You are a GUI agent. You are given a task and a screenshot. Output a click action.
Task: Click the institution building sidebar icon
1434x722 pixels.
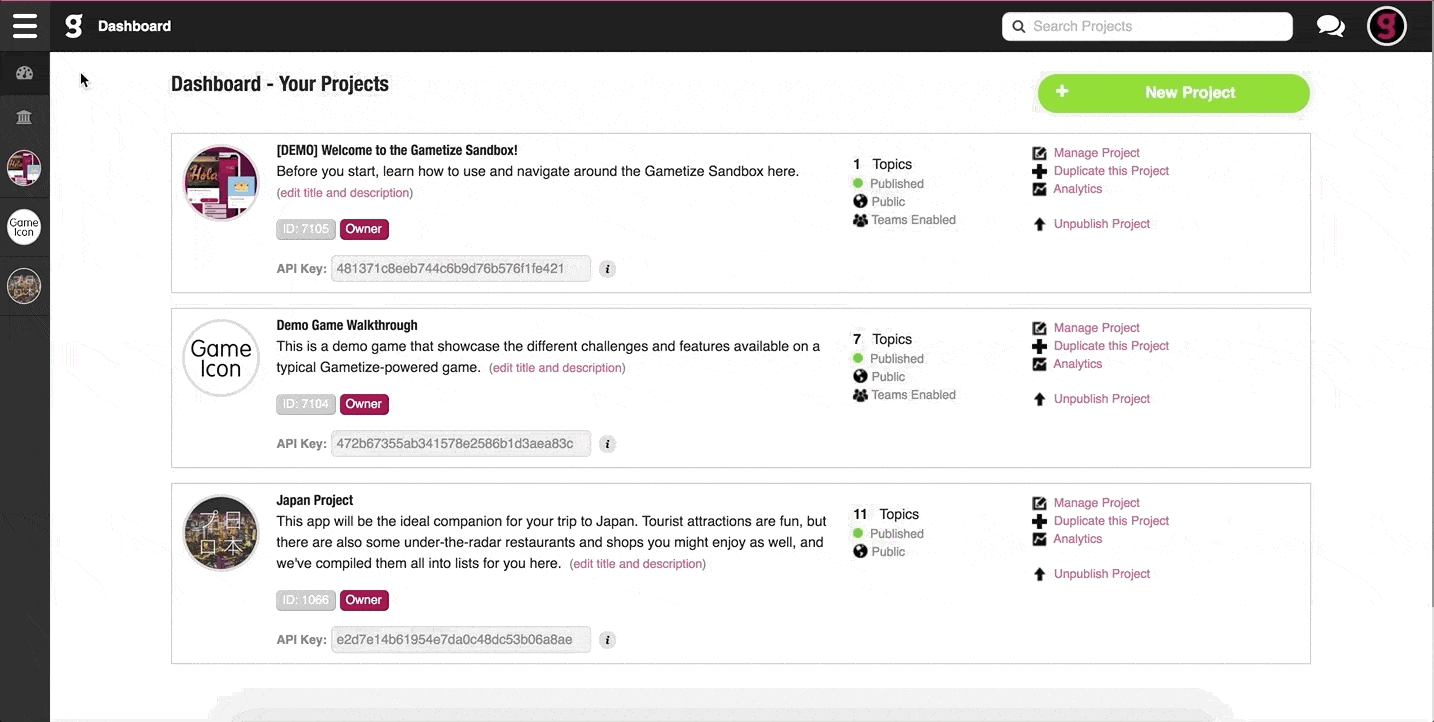click(x=25, y=117)
